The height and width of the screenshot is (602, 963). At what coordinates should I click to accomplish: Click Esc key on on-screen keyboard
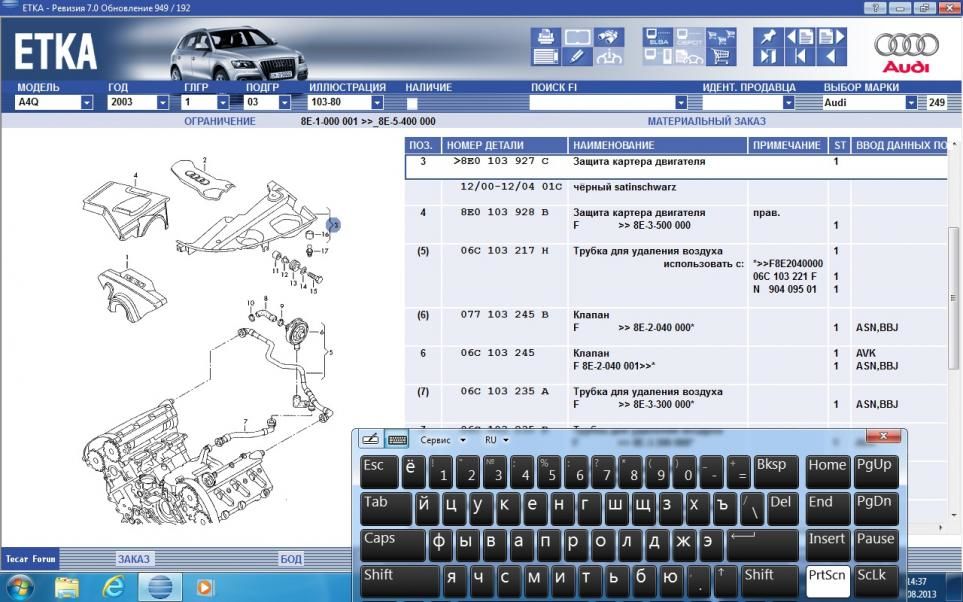(380, 472)
